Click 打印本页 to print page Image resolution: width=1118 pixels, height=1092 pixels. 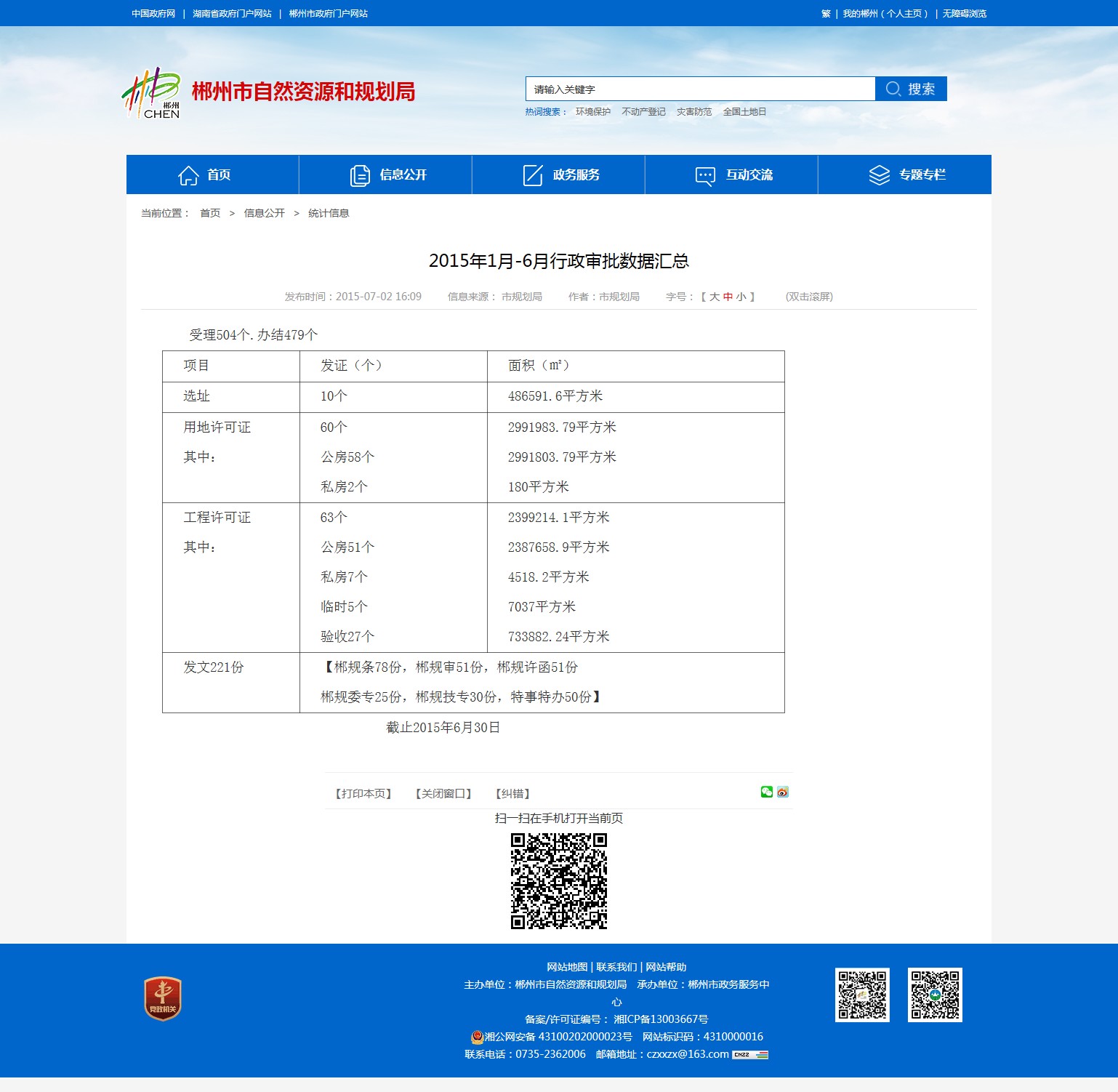coord(363,794)
